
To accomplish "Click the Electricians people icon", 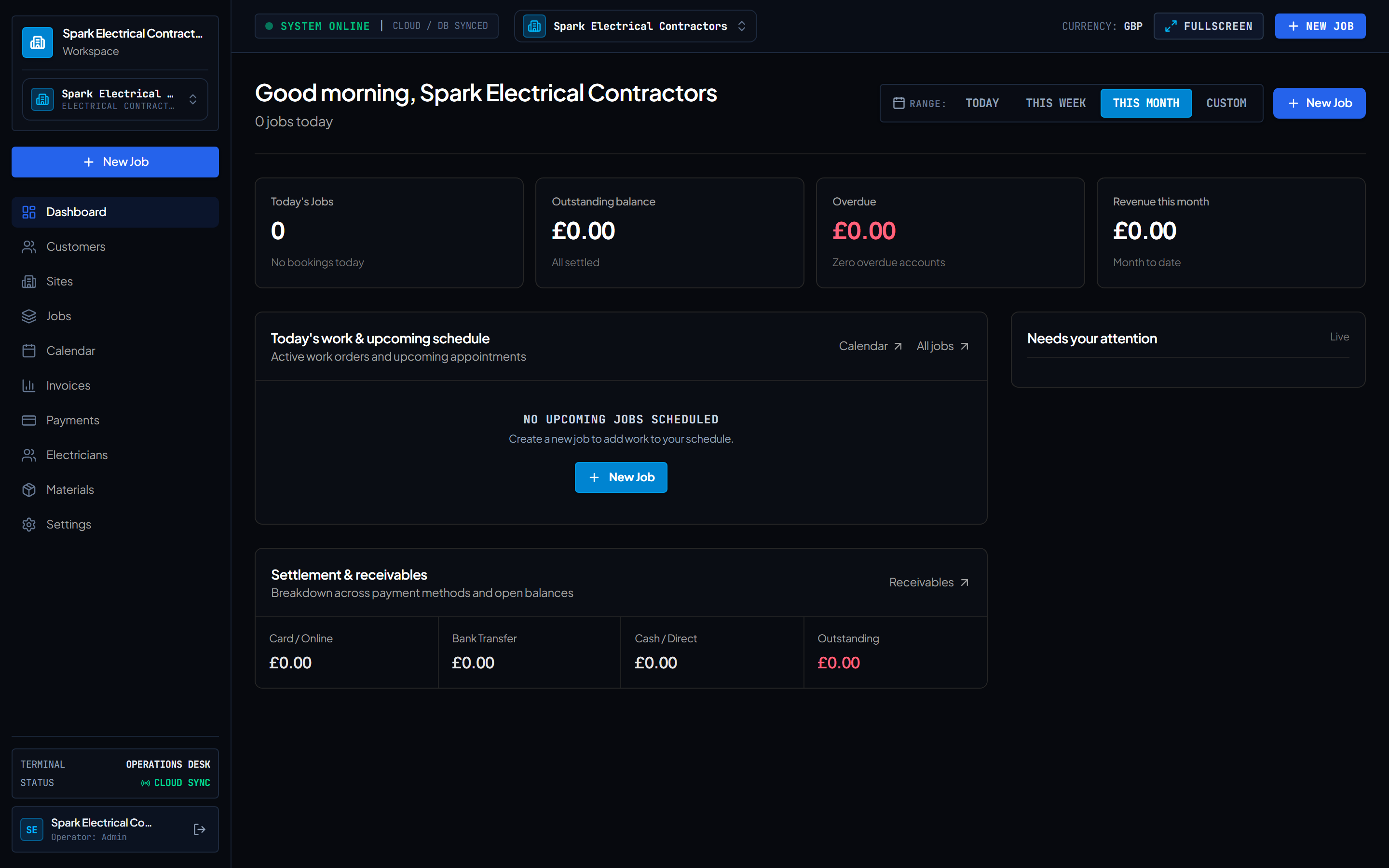I will (29, 455).
